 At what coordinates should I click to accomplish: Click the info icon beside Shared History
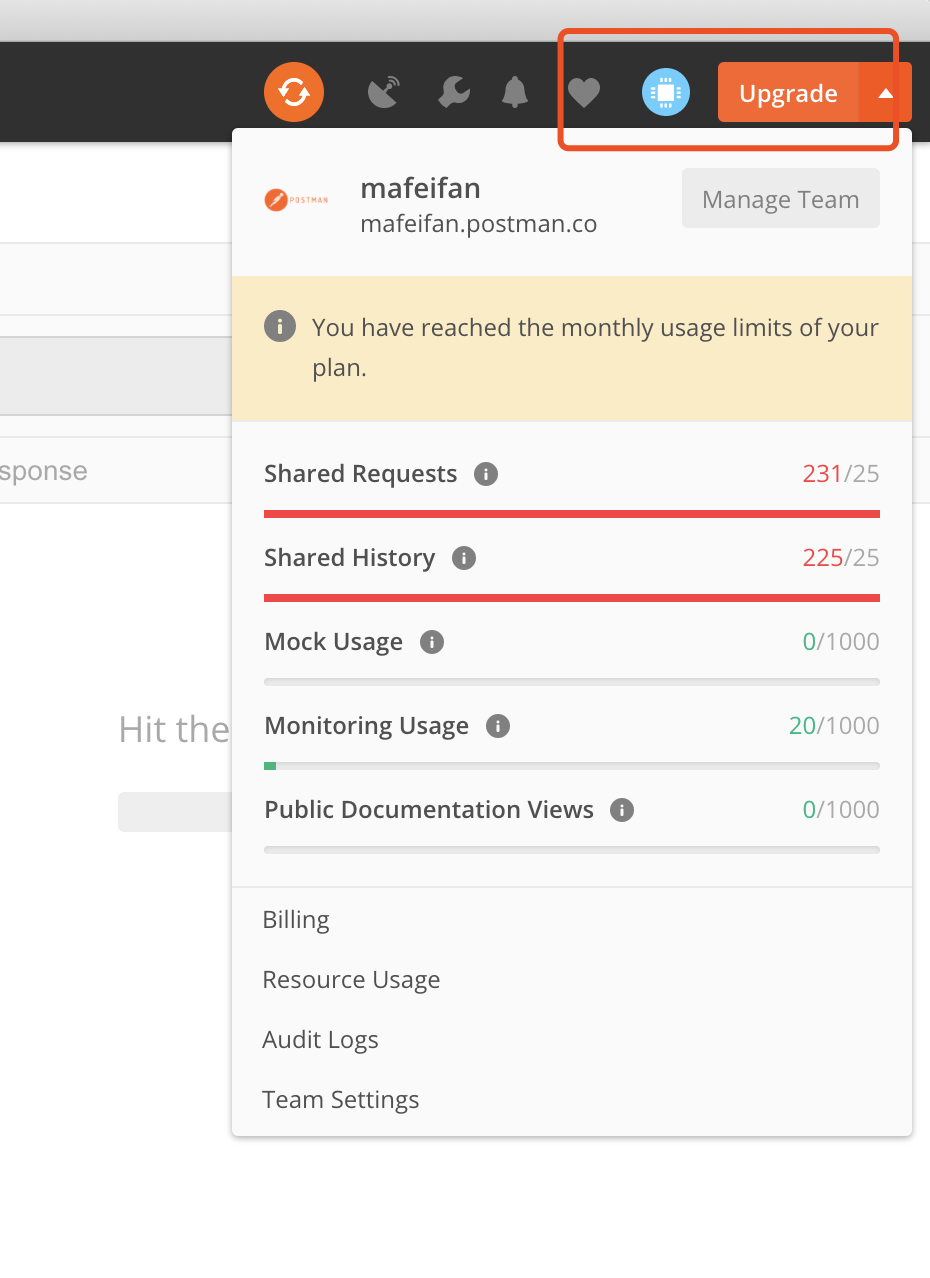coord(464,558)
